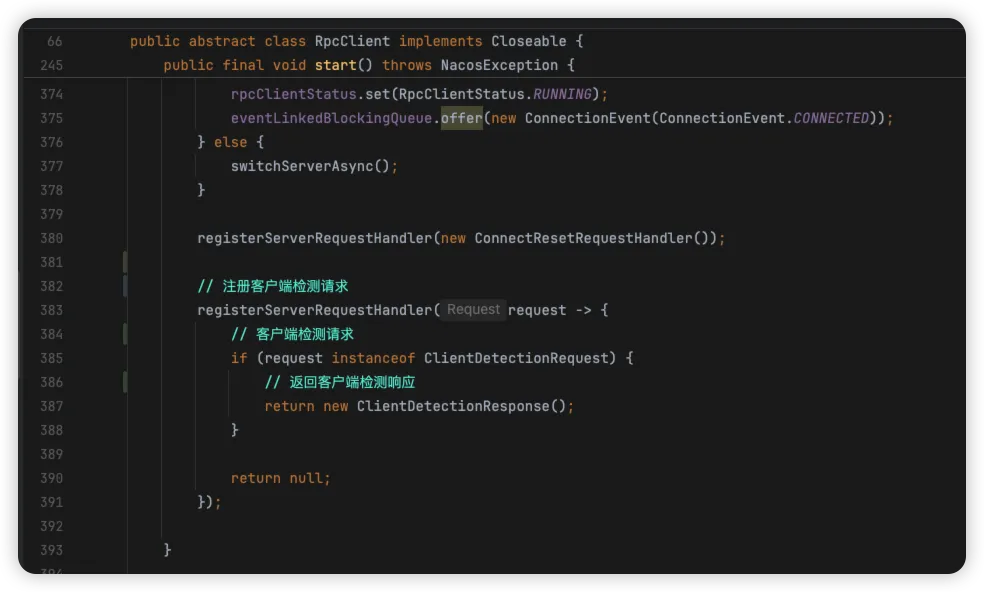Click the change marker beside line 384
The image size is (984, 592).
(x=125, y=334)
